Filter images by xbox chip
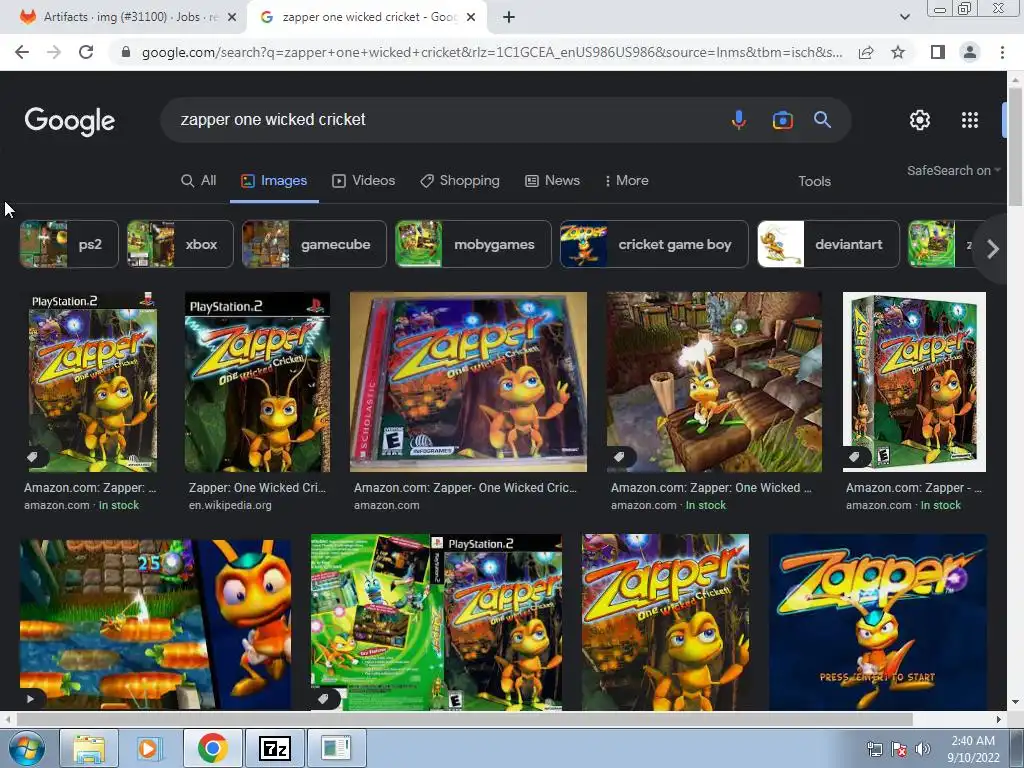 click(x=180, y=244)
